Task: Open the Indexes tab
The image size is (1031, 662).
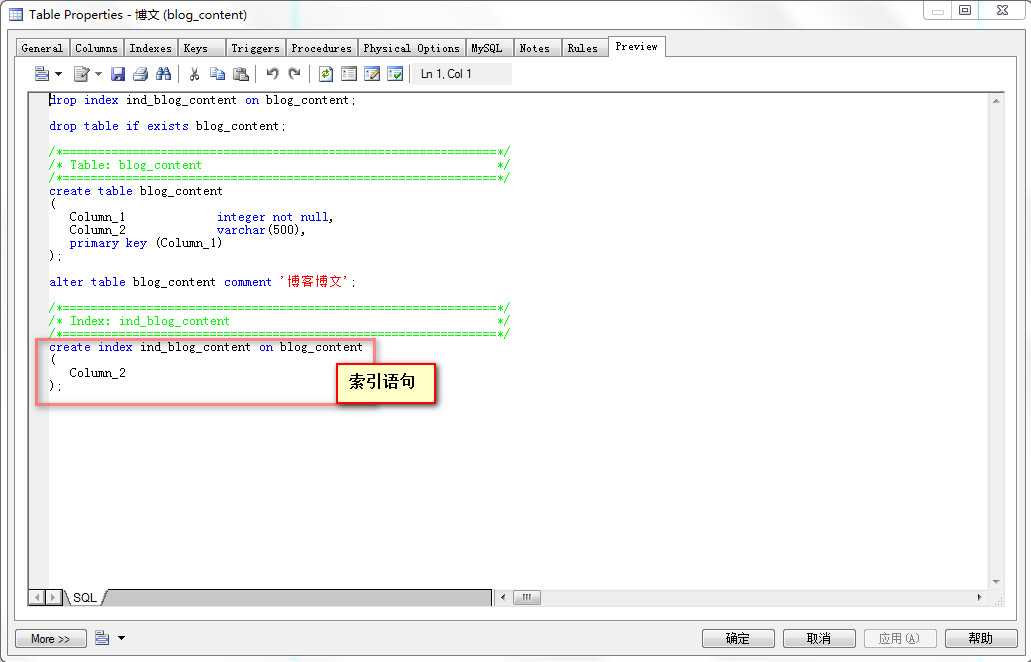Action: 151,48
